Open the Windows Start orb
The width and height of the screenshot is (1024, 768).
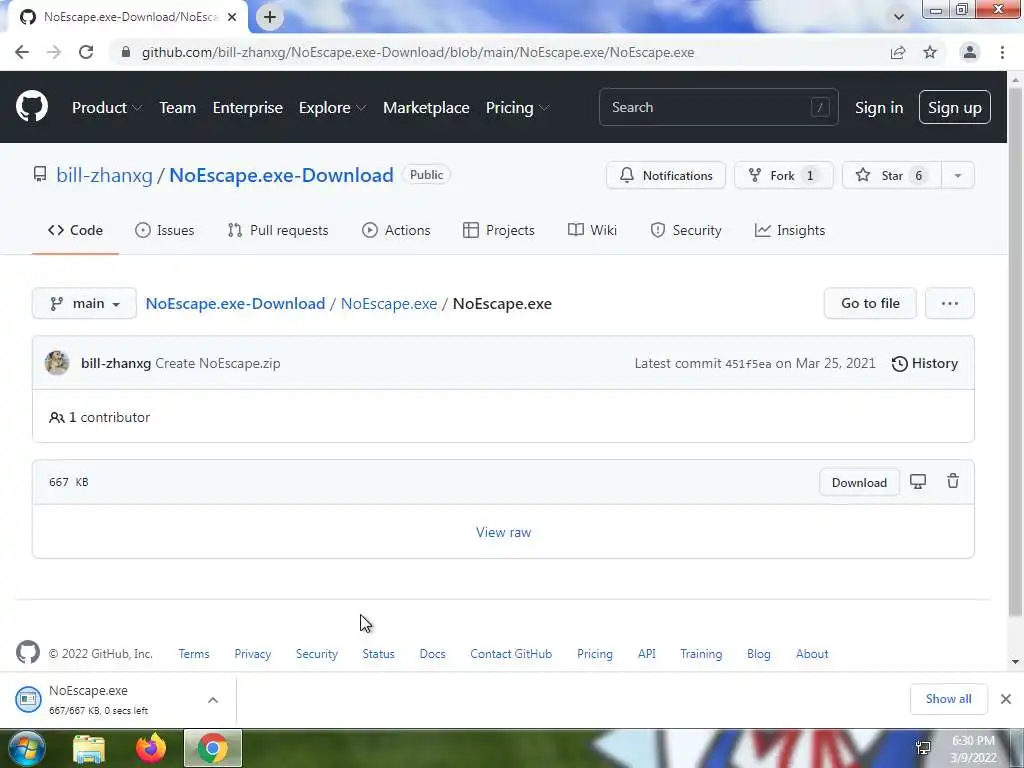[x=27, y=748]
